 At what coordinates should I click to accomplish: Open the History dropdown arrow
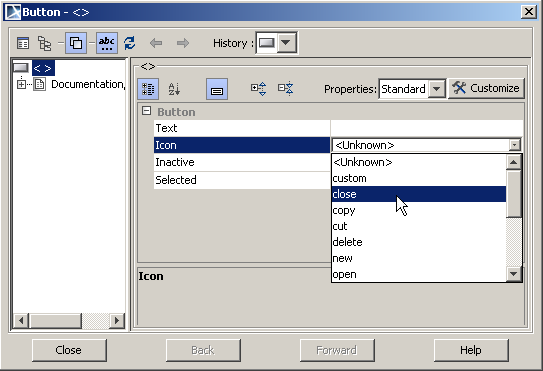coord(286,43)
